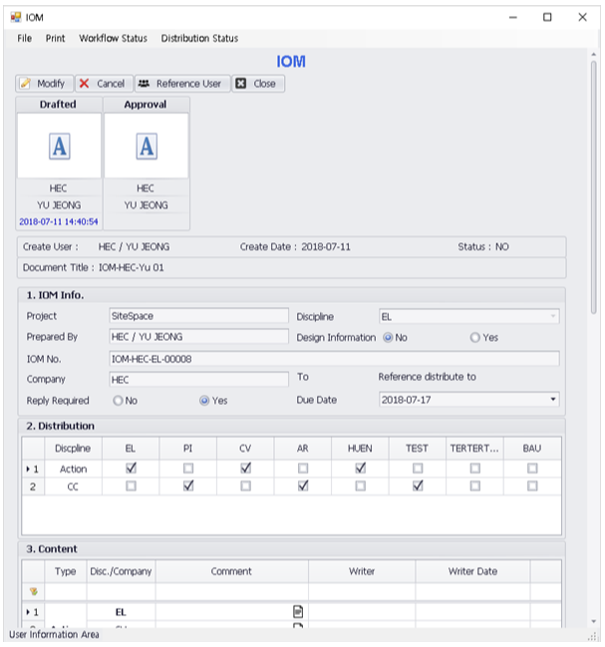This screenshot has width=605, height=647.
Task: Click the Close button's box icon
Action: 241,84
